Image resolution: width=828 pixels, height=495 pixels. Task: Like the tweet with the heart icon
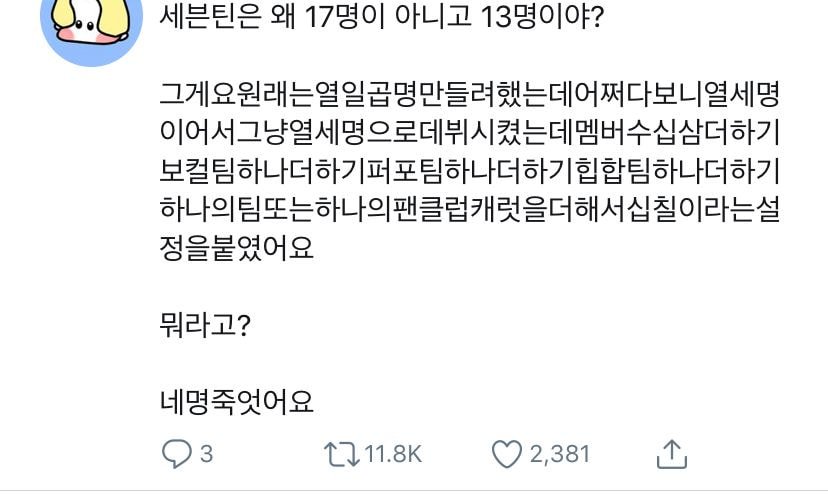point(507,455)
